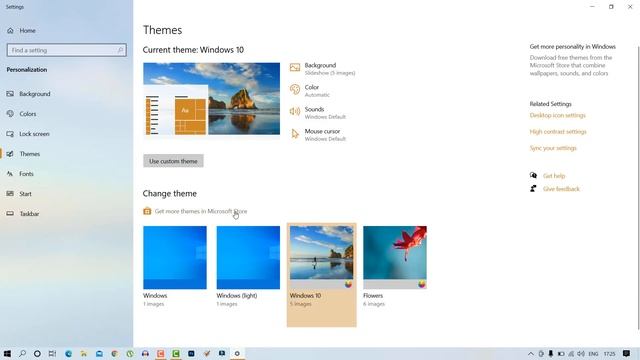Click the microphone tray icon
The image size is (640, 360).
click(x=551, y=353)
